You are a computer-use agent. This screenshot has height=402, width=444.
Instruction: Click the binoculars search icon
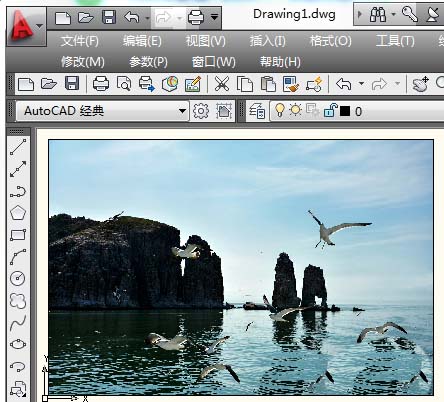[378, 15]
